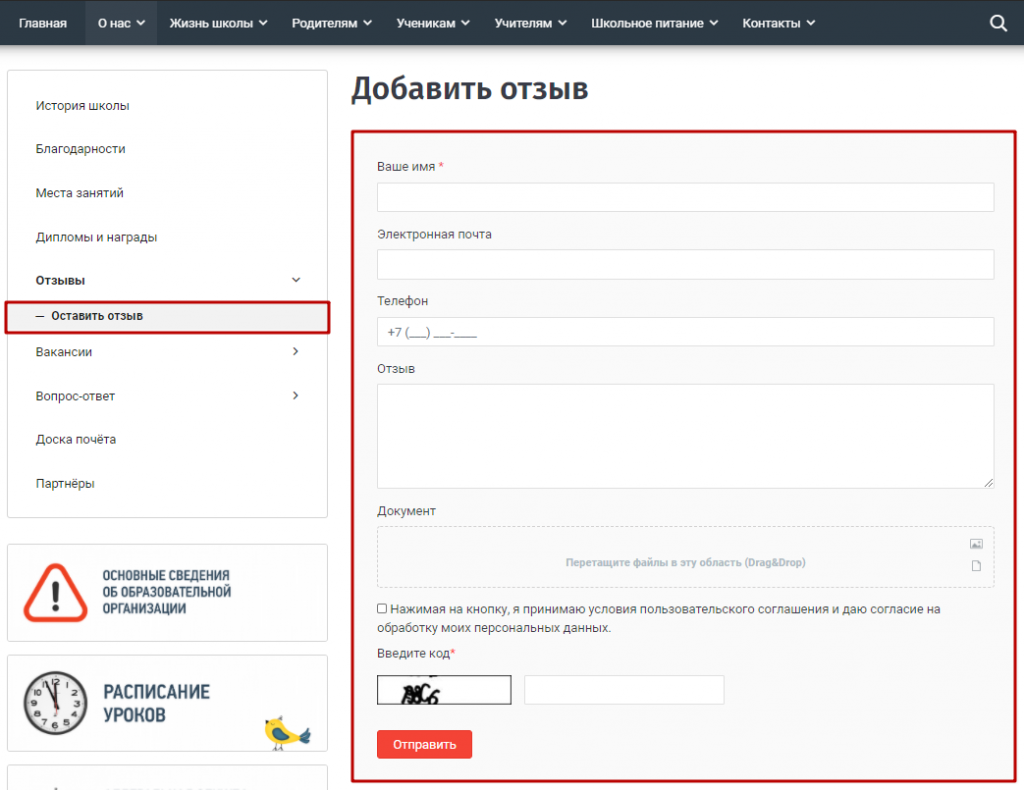Click the warning triangle icon banner

click(x=56, y=592)
